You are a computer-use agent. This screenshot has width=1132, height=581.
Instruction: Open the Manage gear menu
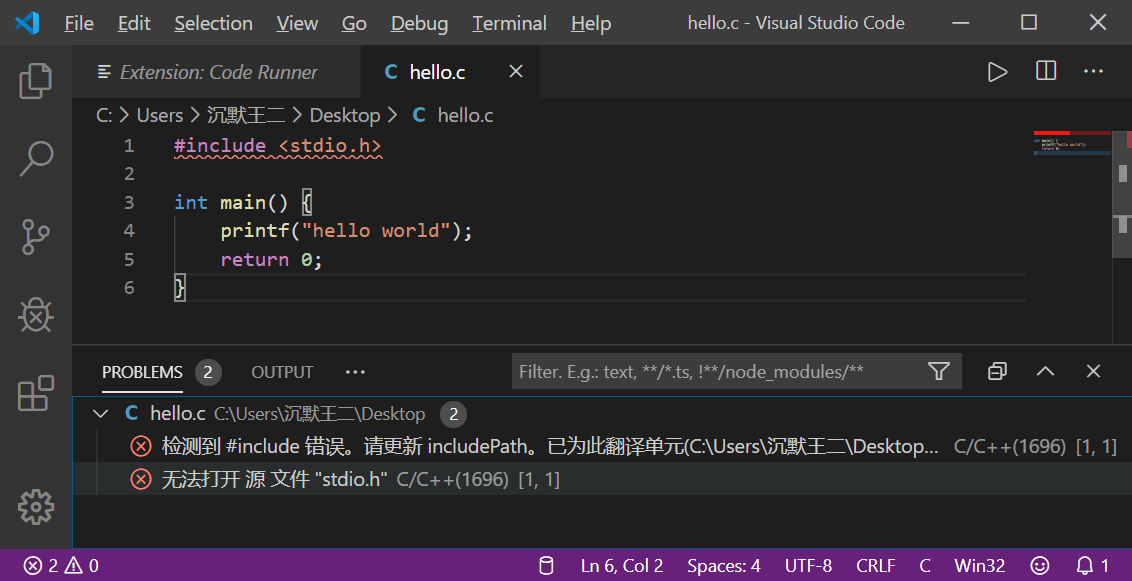(36, 506)
